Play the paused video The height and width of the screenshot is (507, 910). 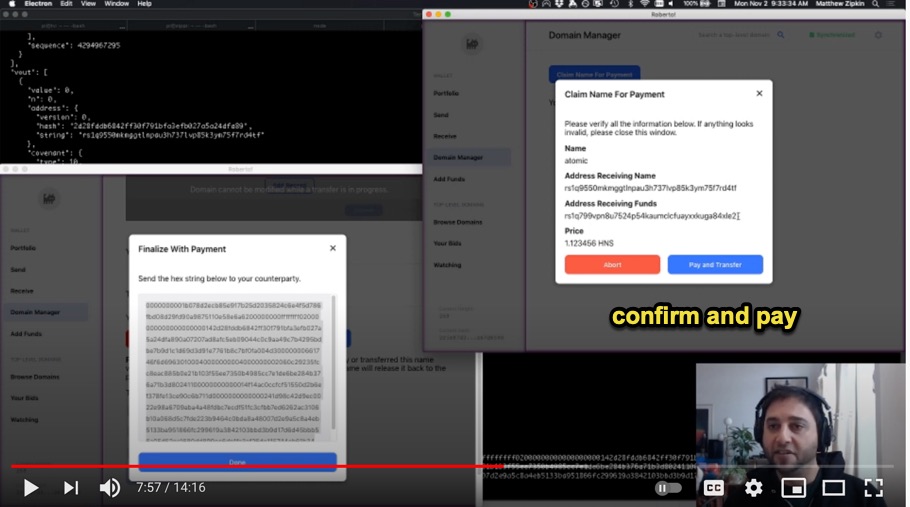31,488
